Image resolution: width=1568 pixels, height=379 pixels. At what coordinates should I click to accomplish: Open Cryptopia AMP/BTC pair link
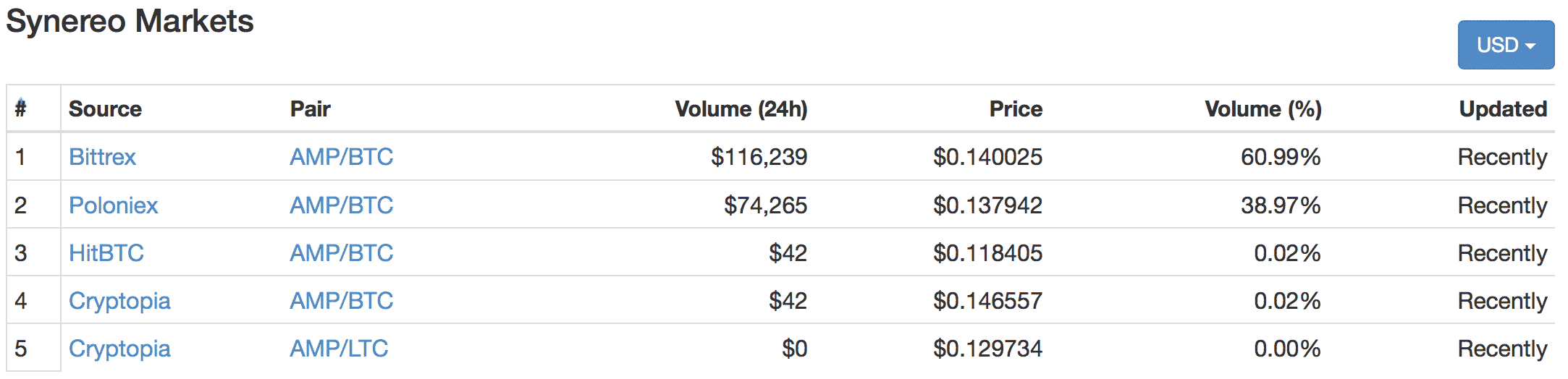[x=342, y=301]
